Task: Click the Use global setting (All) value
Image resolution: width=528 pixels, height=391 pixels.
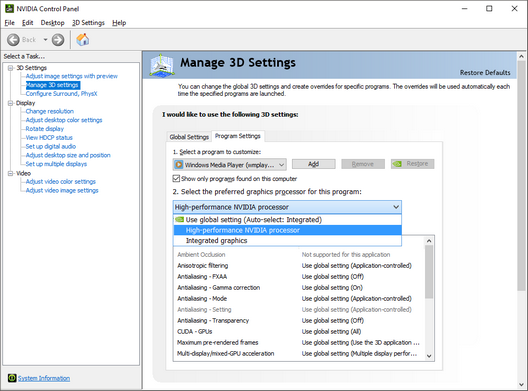Action: (x=331, y=331)
